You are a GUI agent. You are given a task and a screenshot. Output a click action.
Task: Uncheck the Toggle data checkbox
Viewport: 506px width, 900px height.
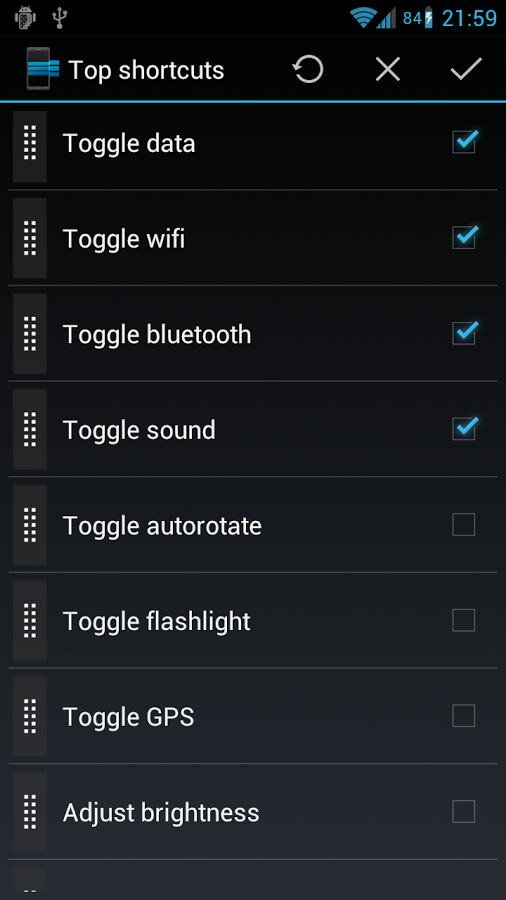tap(464, 142)
